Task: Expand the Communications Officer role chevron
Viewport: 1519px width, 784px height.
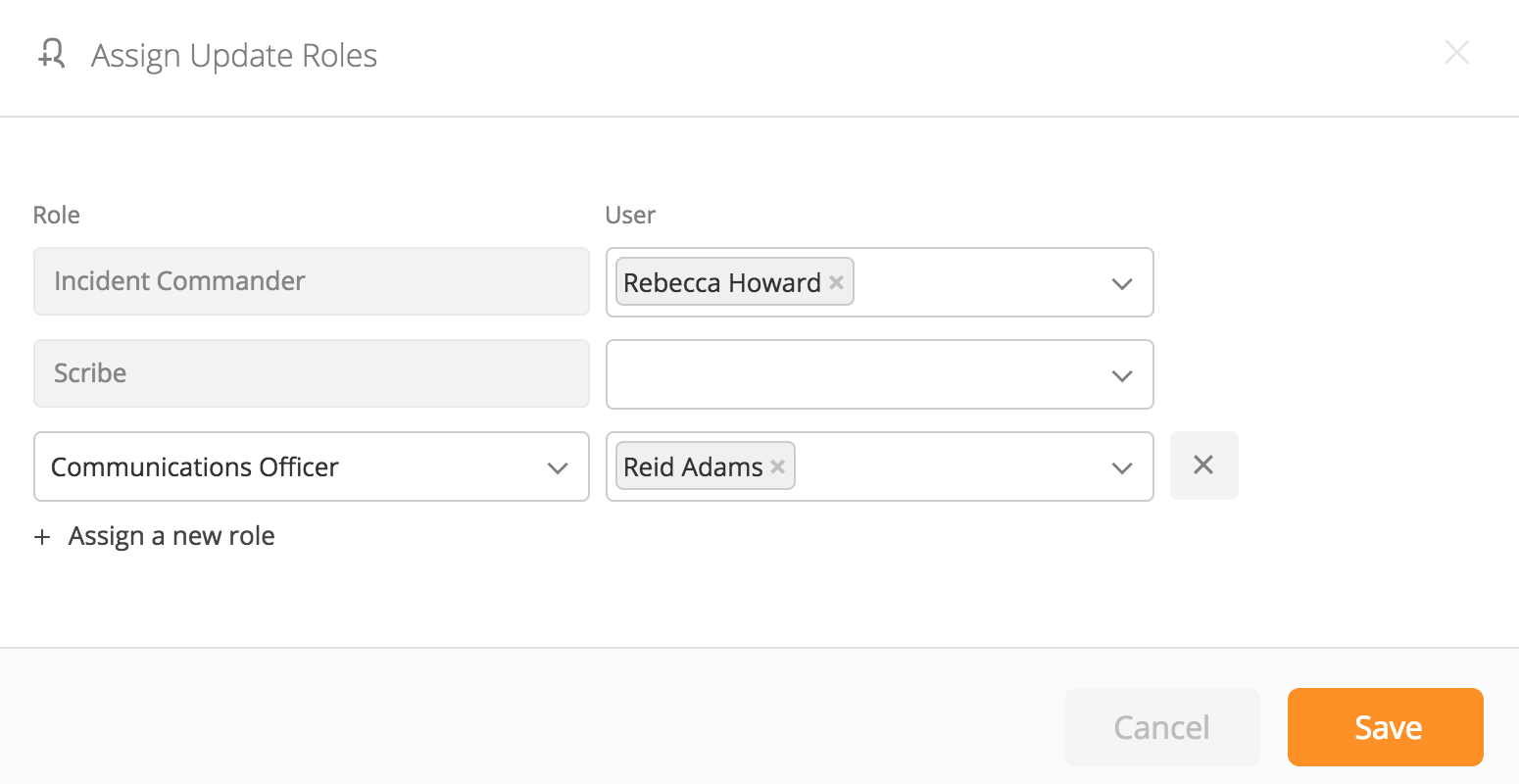Action: pyautogui.click(x=558, y=467)
